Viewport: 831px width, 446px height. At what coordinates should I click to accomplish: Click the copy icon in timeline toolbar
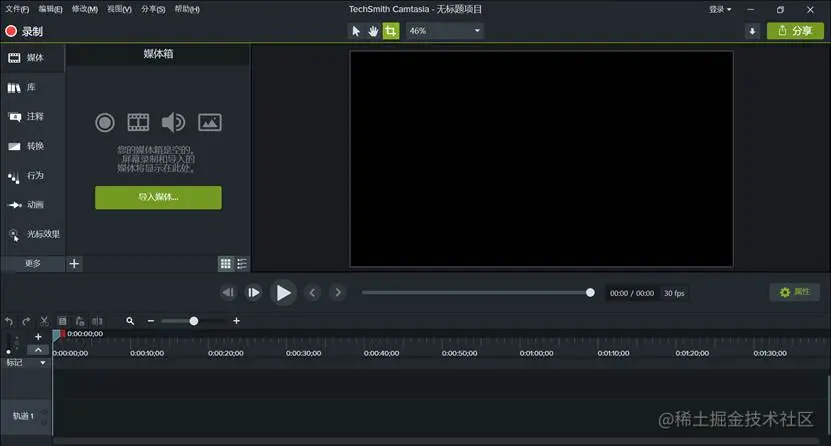click(x=62, y=321)
